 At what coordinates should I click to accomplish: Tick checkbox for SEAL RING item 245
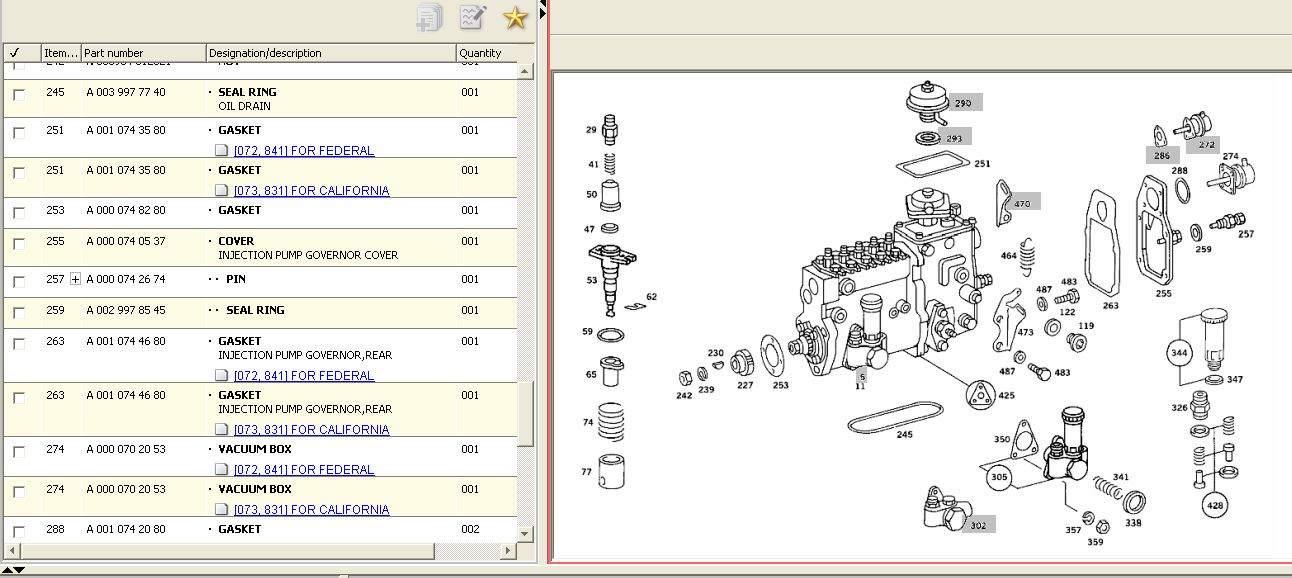[19, 95]
